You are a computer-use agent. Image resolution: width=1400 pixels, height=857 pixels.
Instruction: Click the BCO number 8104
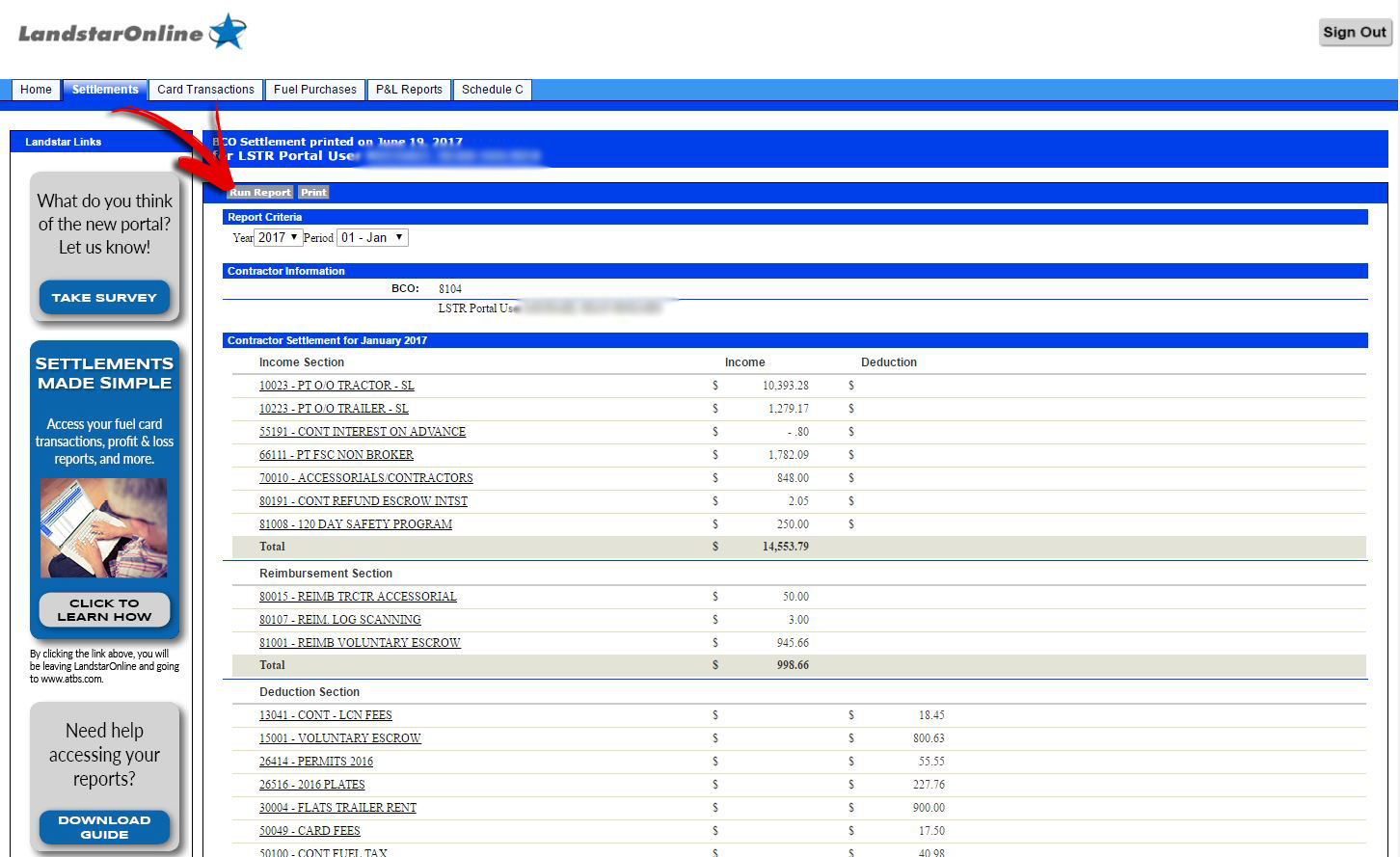point(450,289)
